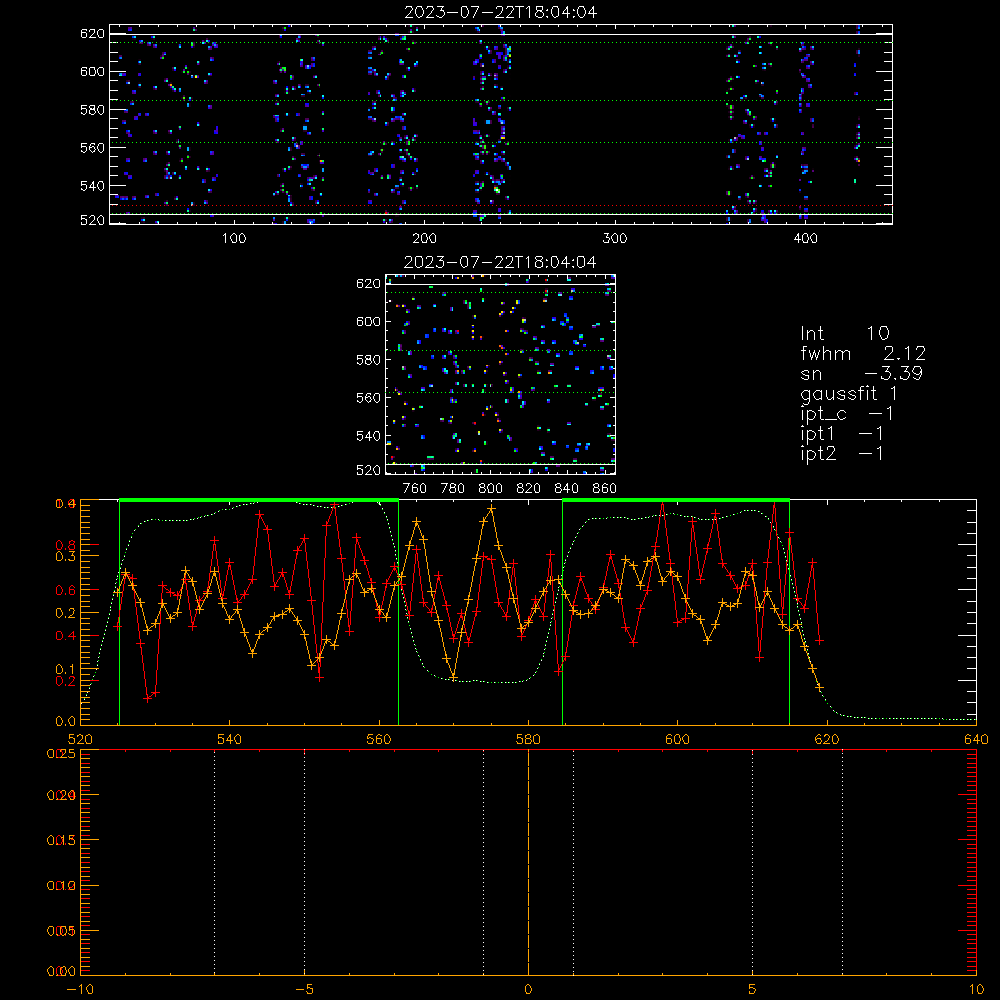Select the 'fwhm 2.12' readout text

(863, 353)
